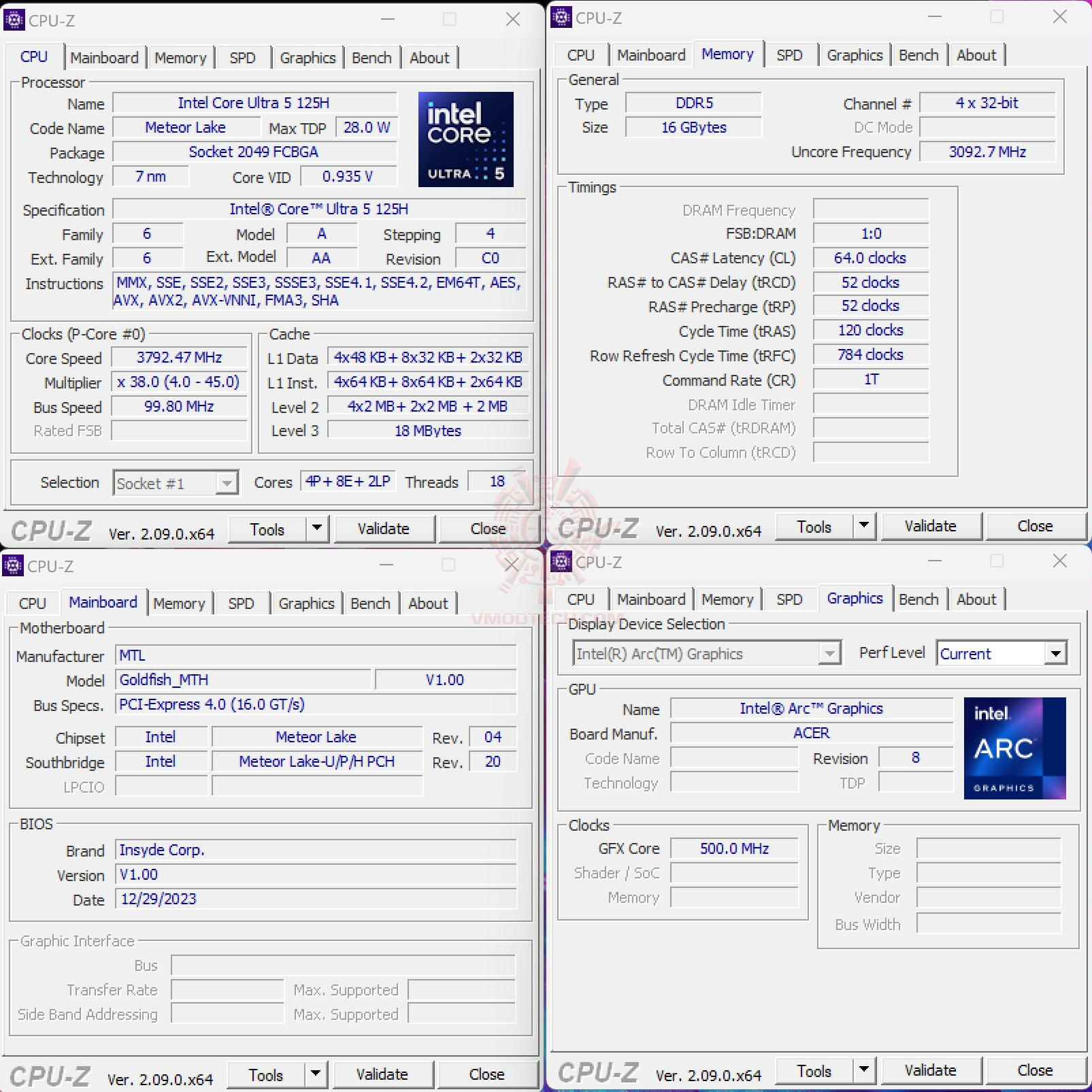Click the GFX Core value "500.0 MHz"

point(735,848)
